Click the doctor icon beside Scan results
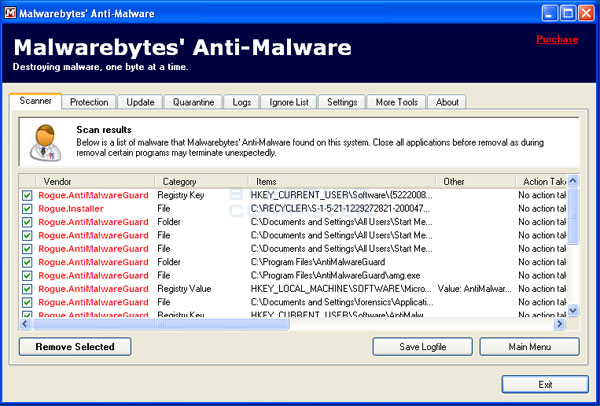 46,143
